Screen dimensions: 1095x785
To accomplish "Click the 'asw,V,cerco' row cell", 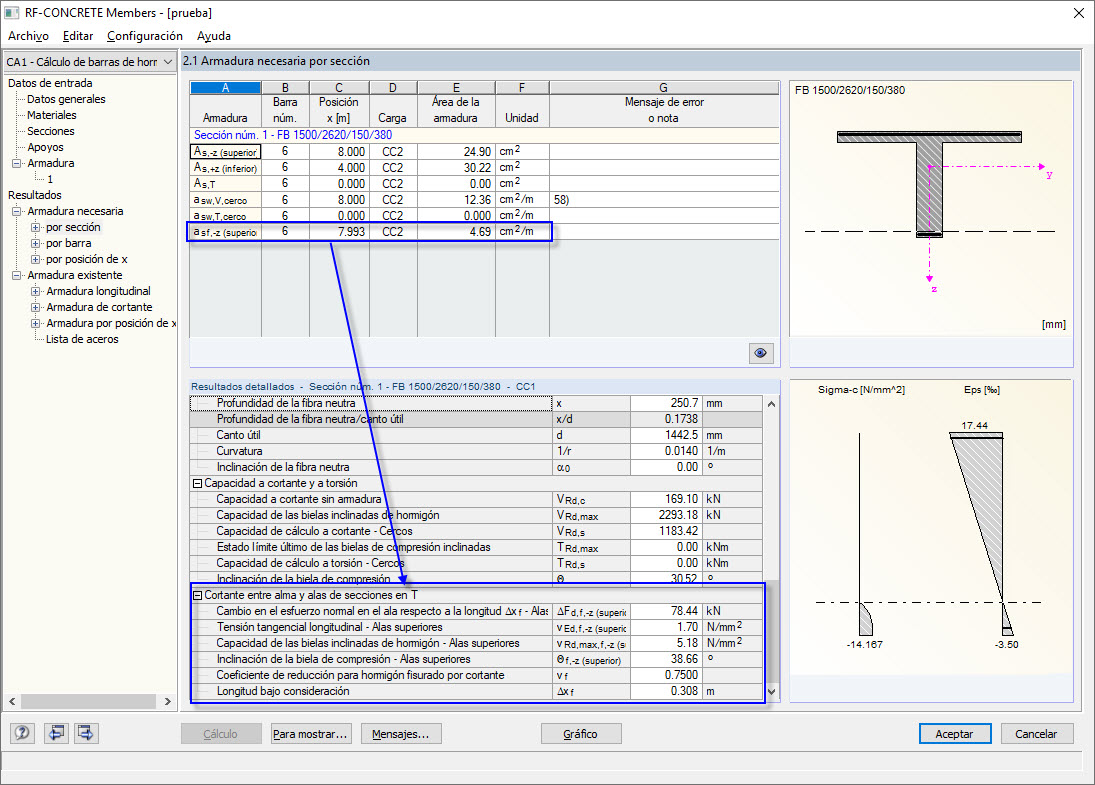I will pyautogui.click(x=226, y=200).
